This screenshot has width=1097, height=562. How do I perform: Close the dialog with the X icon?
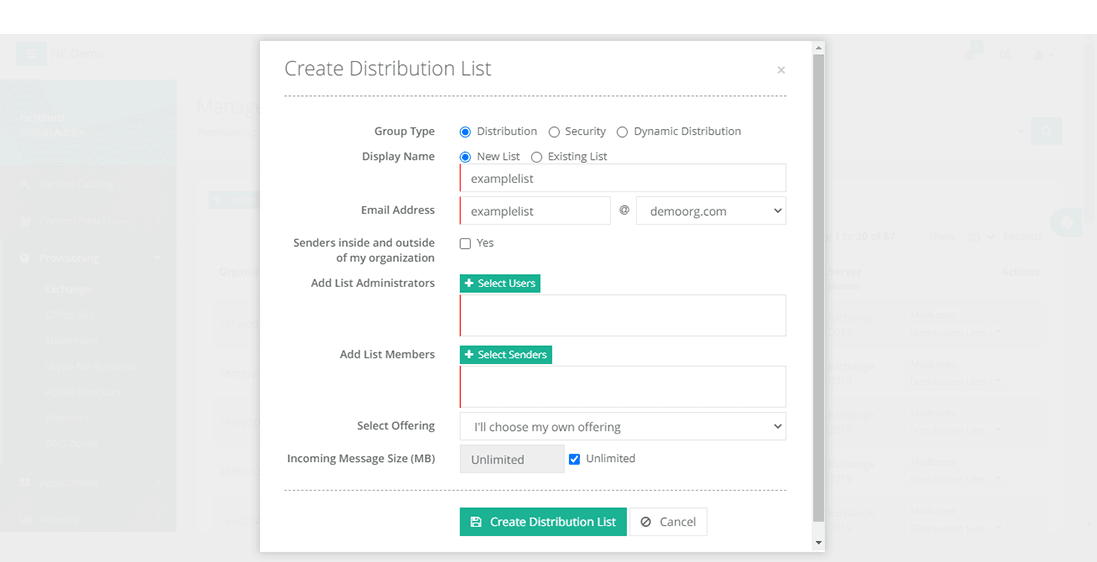(x=781, y=70)
